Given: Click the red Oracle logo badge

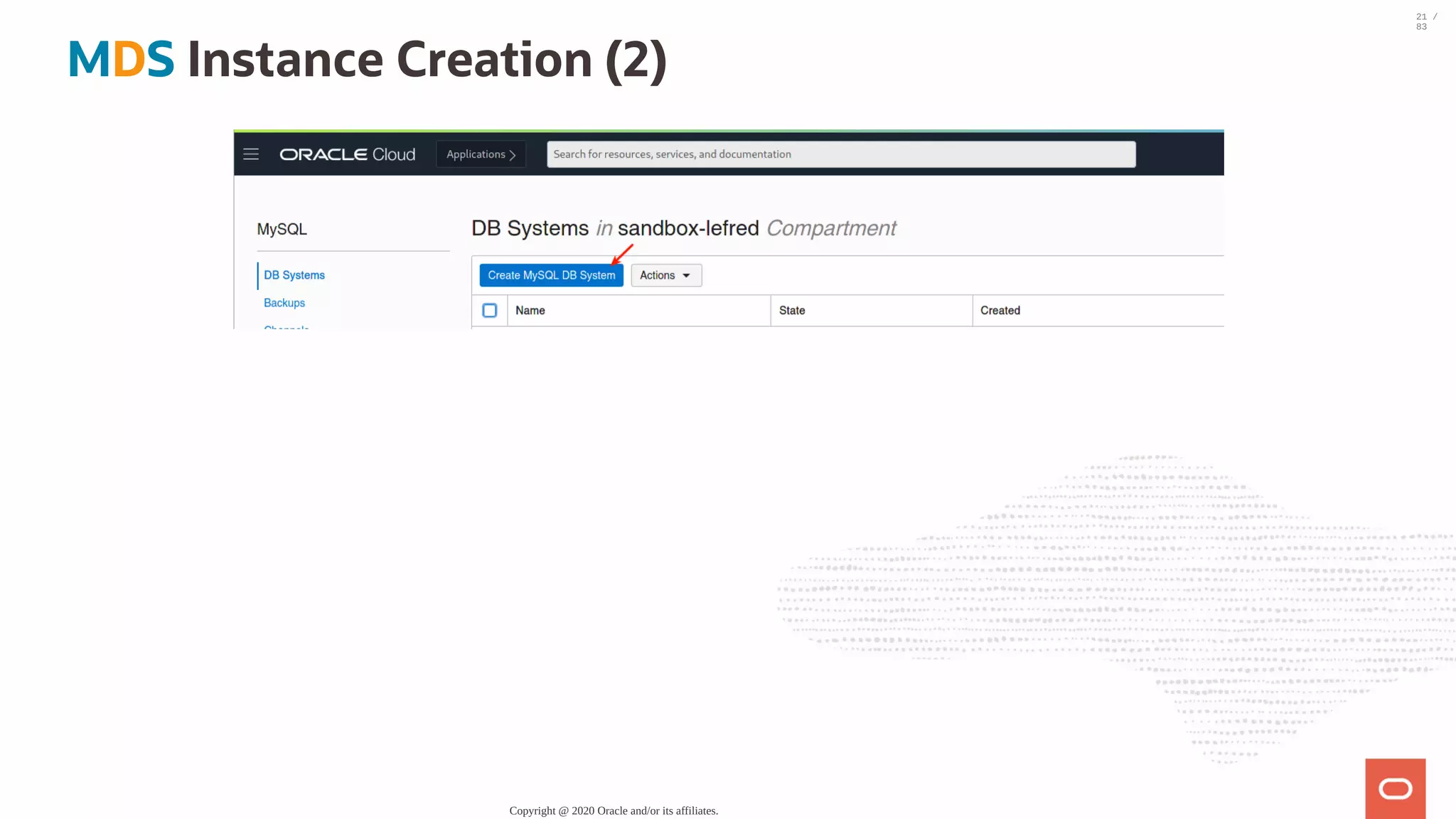Looking at the screenshot, I should [x=1395, y=788].
